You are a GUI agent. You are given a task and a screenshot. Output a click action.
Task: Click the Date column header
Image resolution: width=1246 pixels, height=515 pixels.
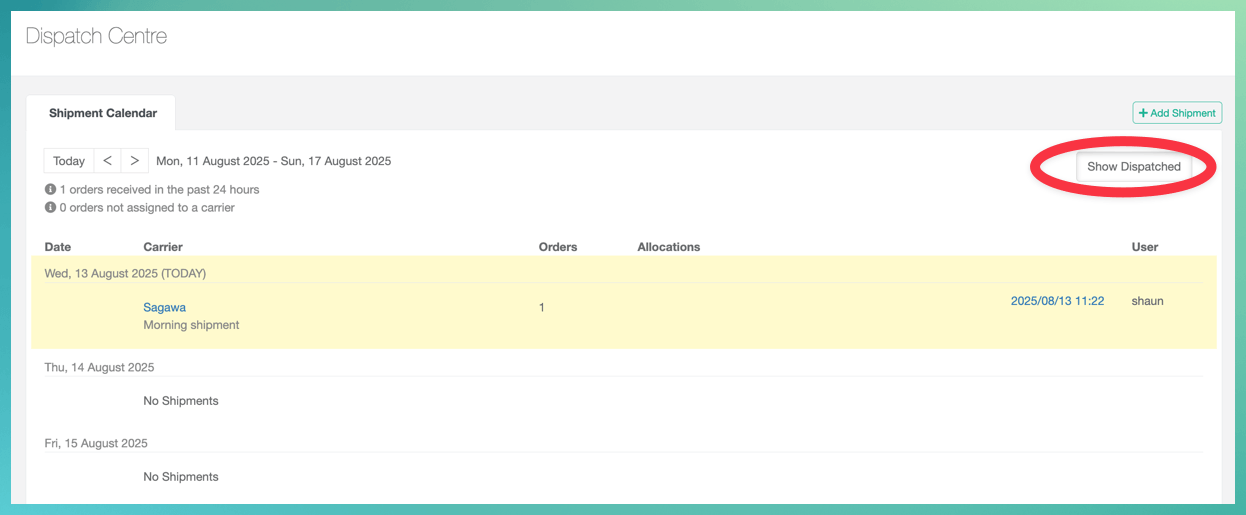pyautogui.click(x=58, y=247)
